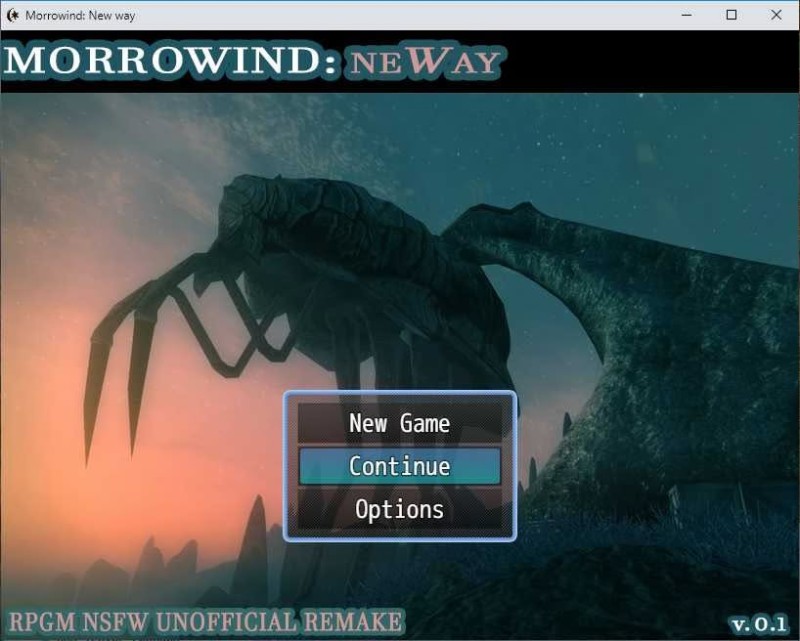This screenshot has width=800, height=641.
Task: Maximize the game window
Action: [731, 15]
